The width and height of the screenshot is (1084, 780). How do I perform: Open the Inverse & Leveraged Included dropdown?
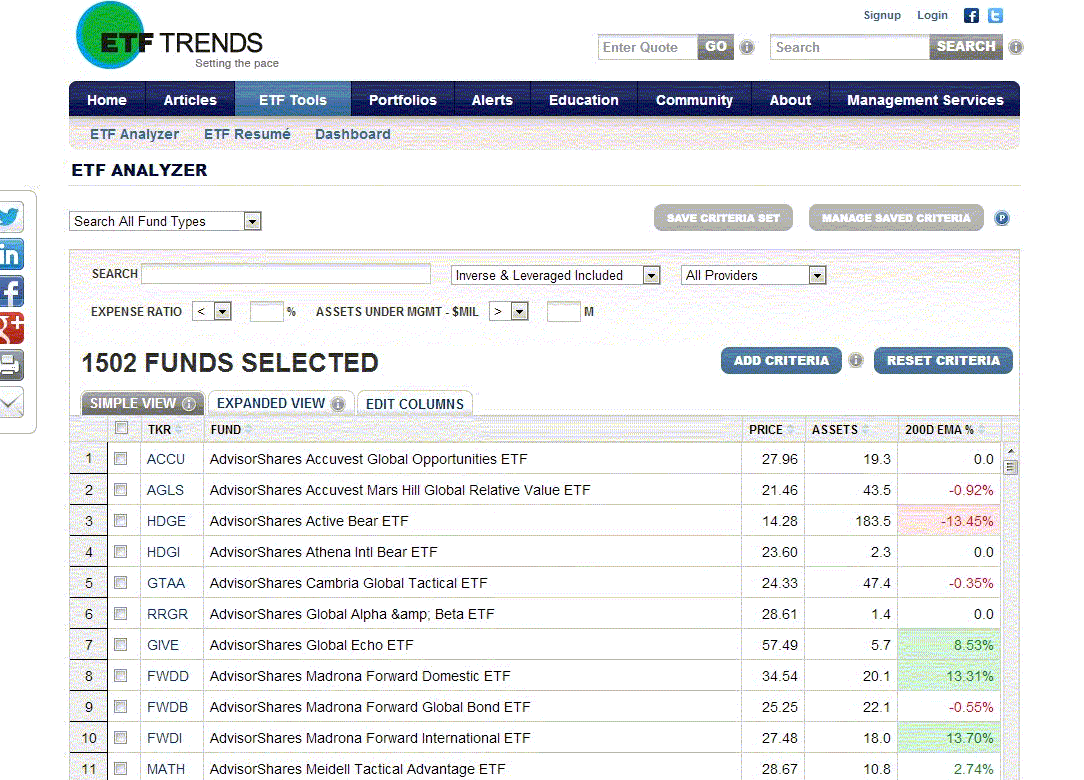click(555, 275)
